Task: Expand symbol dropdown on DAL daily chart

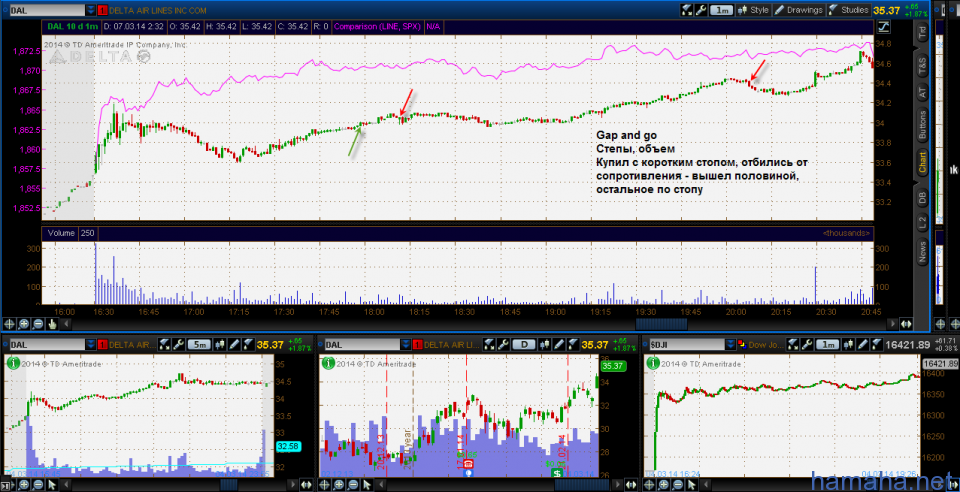Action: pos(406,345)
